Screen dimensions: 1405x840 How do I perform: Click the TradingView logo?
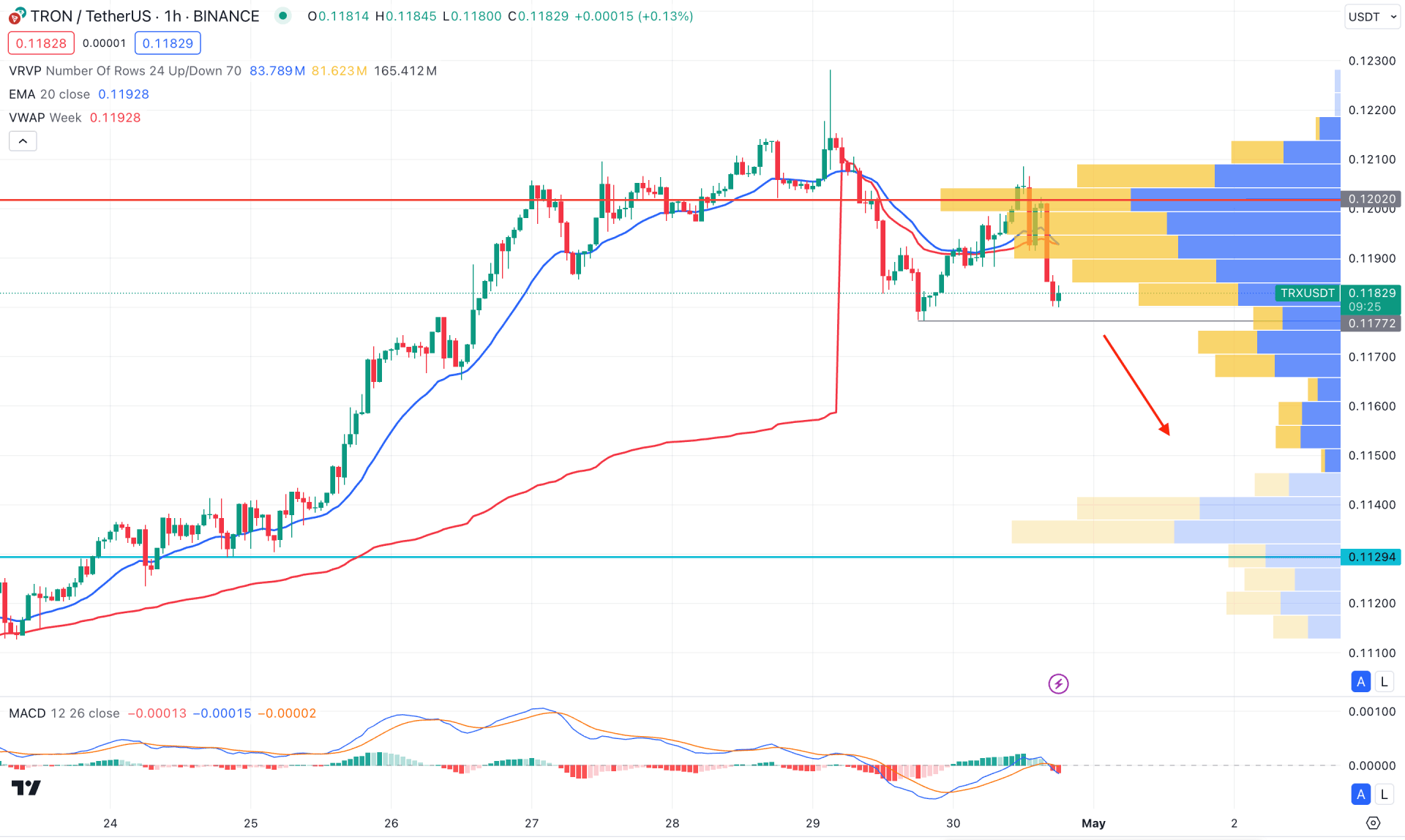click(x=26, y=788)
